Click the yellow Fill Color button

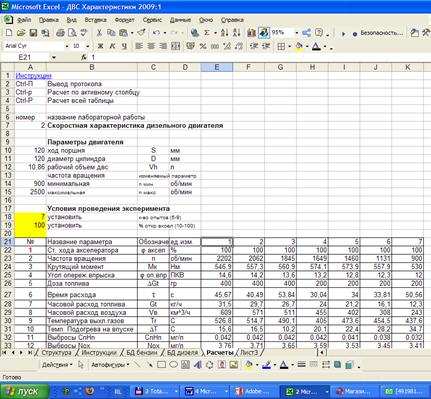299,46
